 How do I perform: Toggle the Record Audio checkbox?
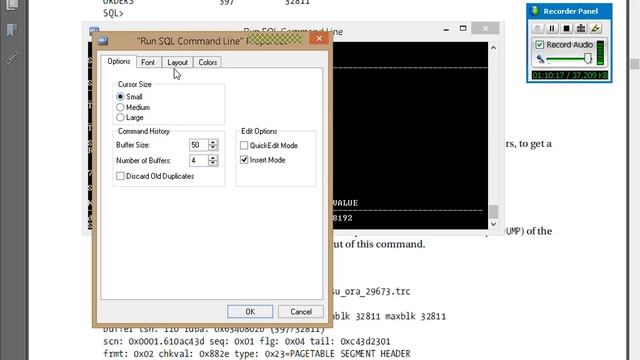coord(539,44)
